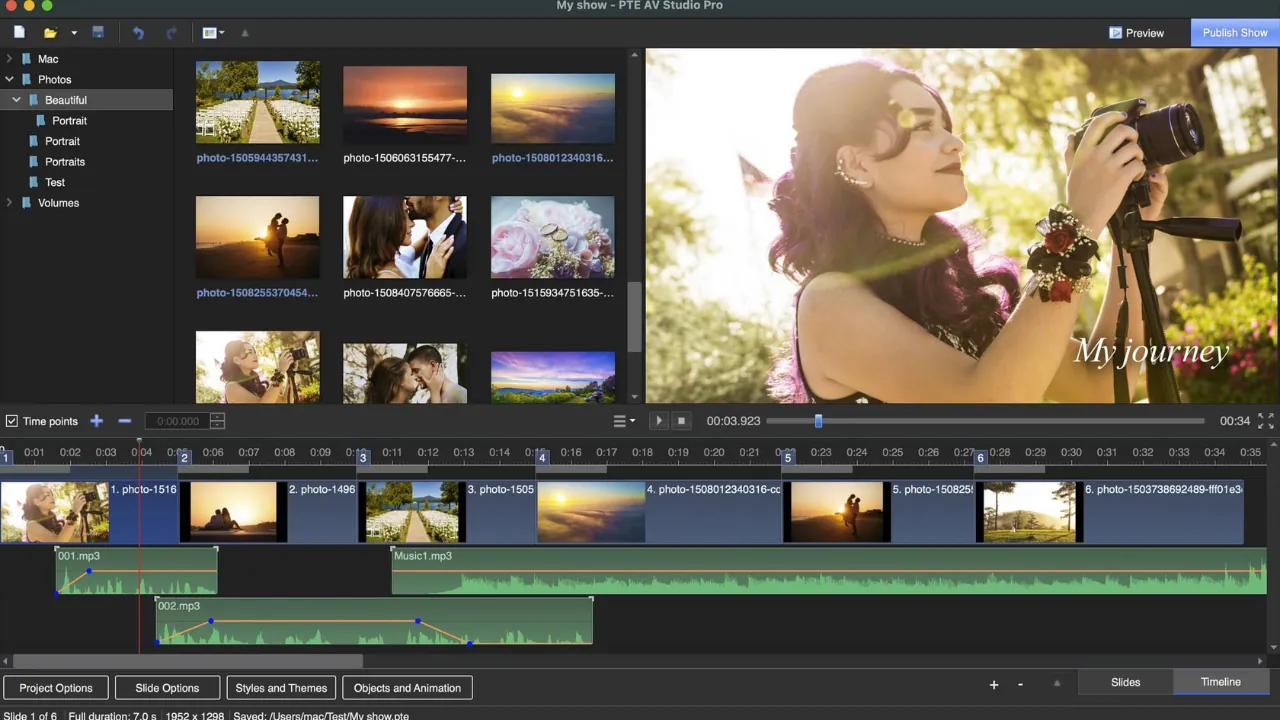Open Styles and Themes
This screenshot has height=720, width=1280.
click(281, 688)
